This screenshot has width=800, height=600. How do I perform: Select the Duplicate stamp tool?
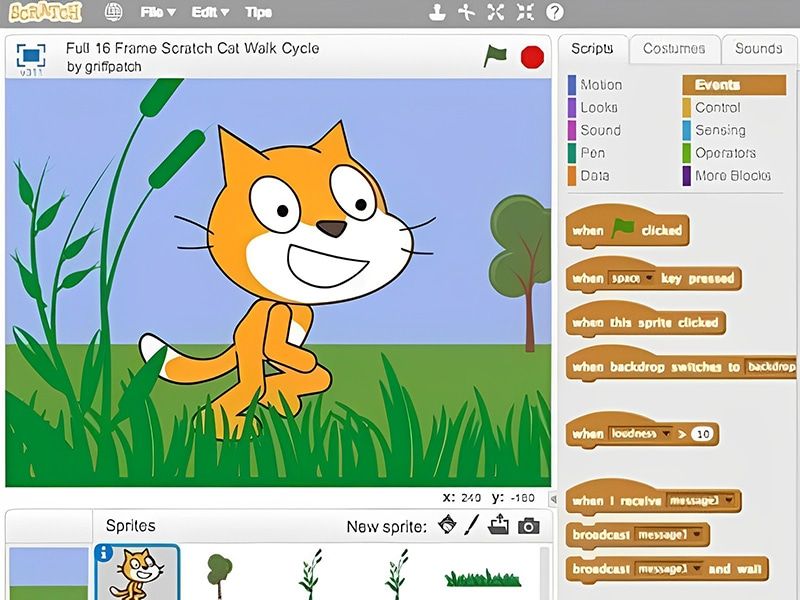click(437, 12)
